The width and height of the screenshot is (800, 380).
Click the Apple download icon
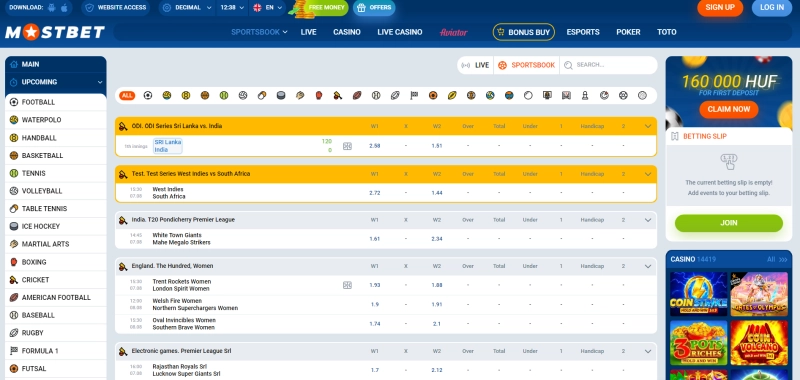click(64, 8)
